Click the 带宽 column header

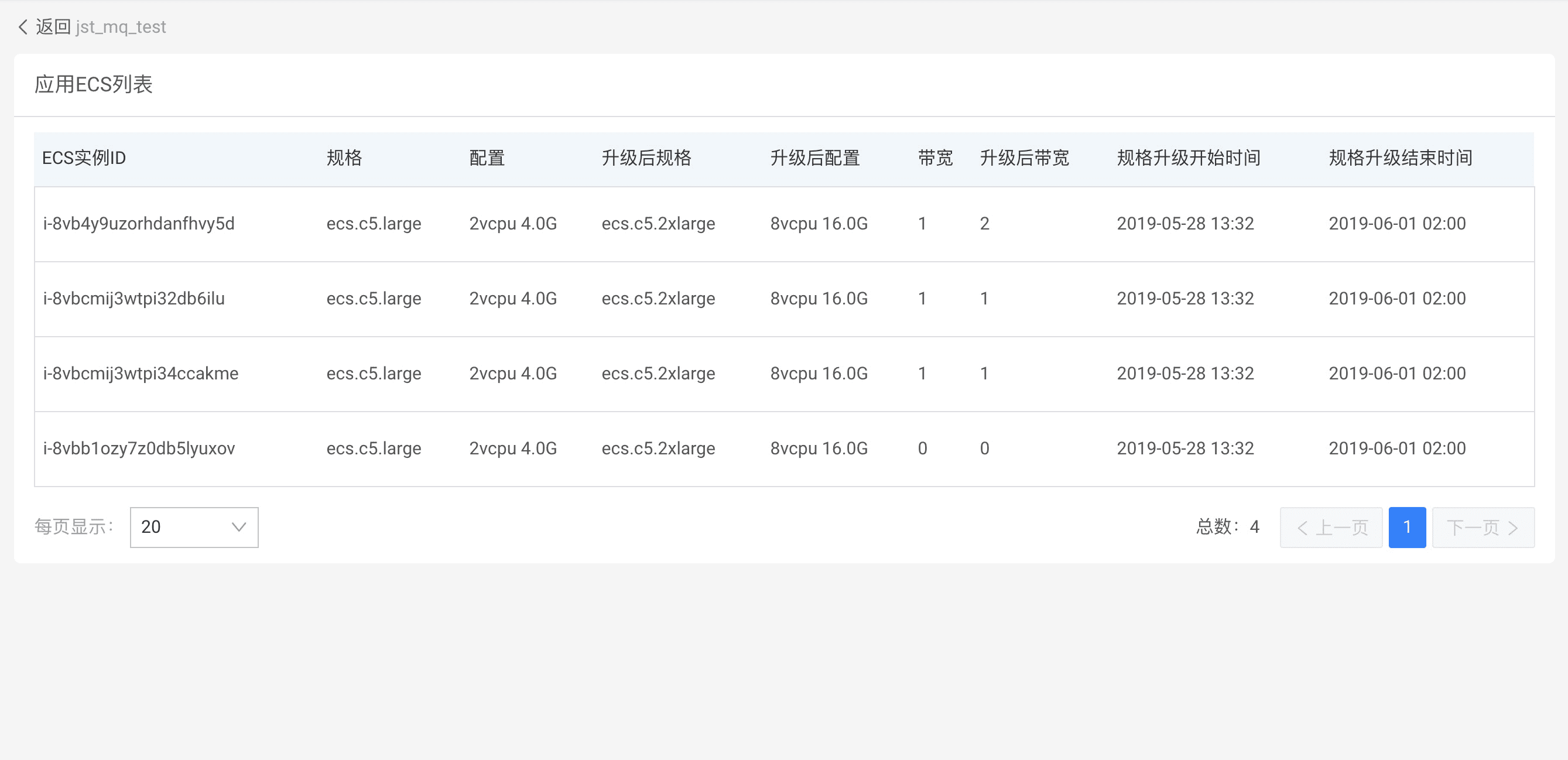[x=936, y=158]
